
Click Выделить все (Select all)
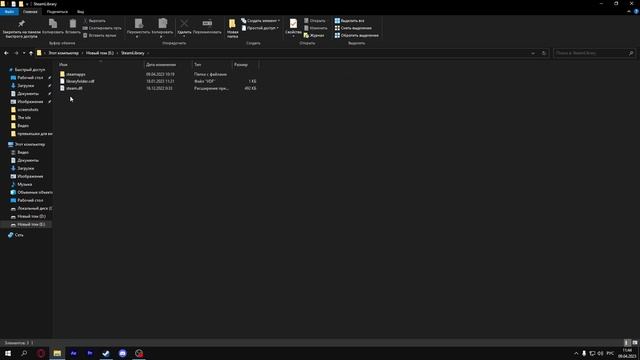click(349, 21)
